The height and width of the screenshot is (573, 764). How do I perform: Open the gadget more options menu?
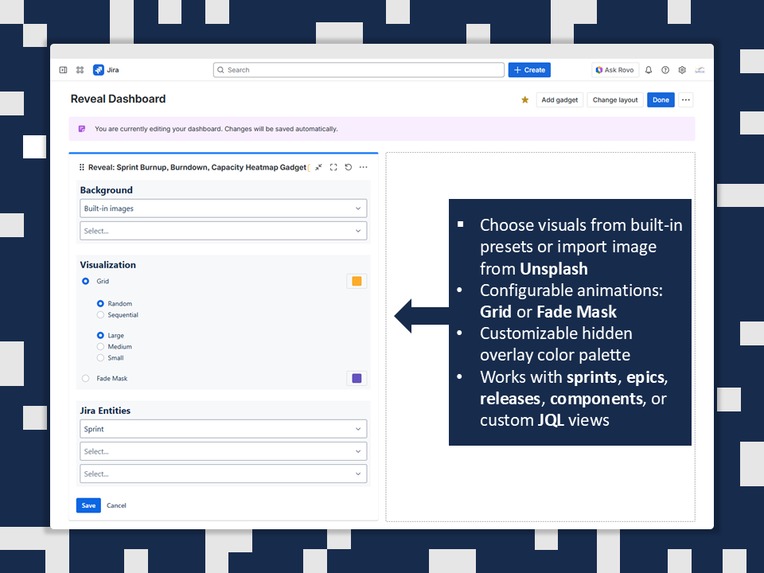[x=363, y=167]
